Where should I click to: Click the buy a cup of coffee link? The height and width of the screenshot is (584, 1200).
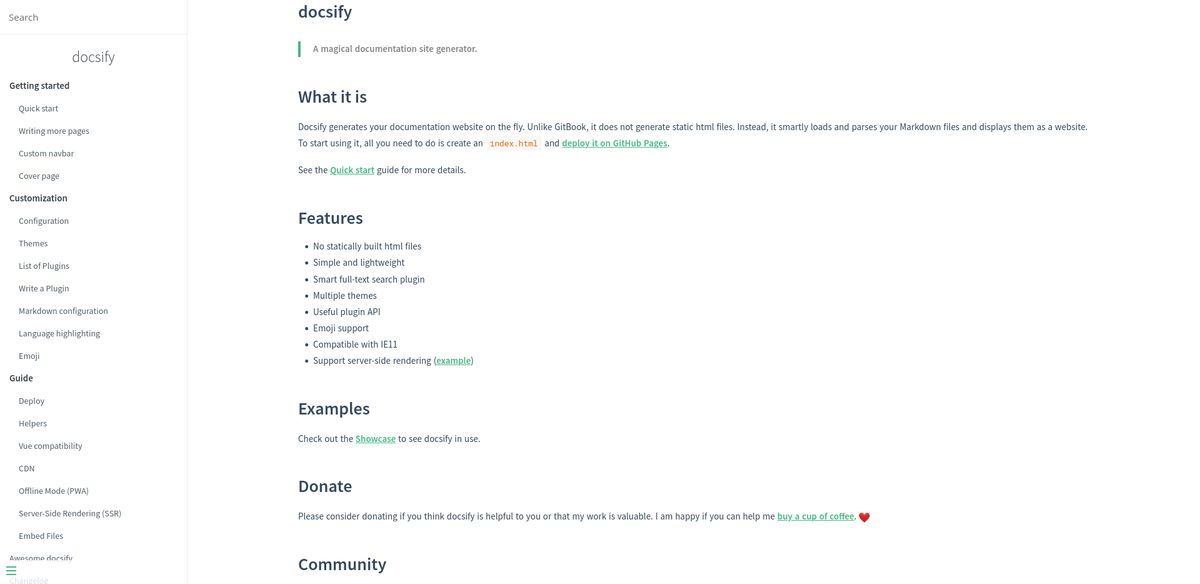coord(816,516)
